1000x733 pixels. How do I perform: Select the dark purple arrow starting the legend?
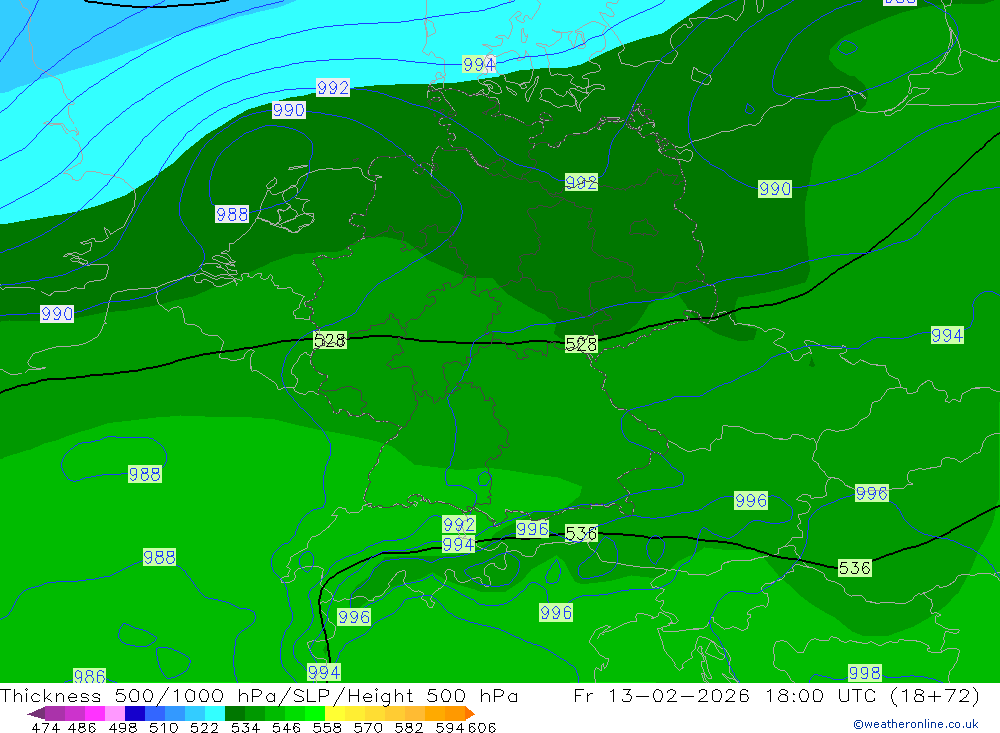(x=36, y=713)
